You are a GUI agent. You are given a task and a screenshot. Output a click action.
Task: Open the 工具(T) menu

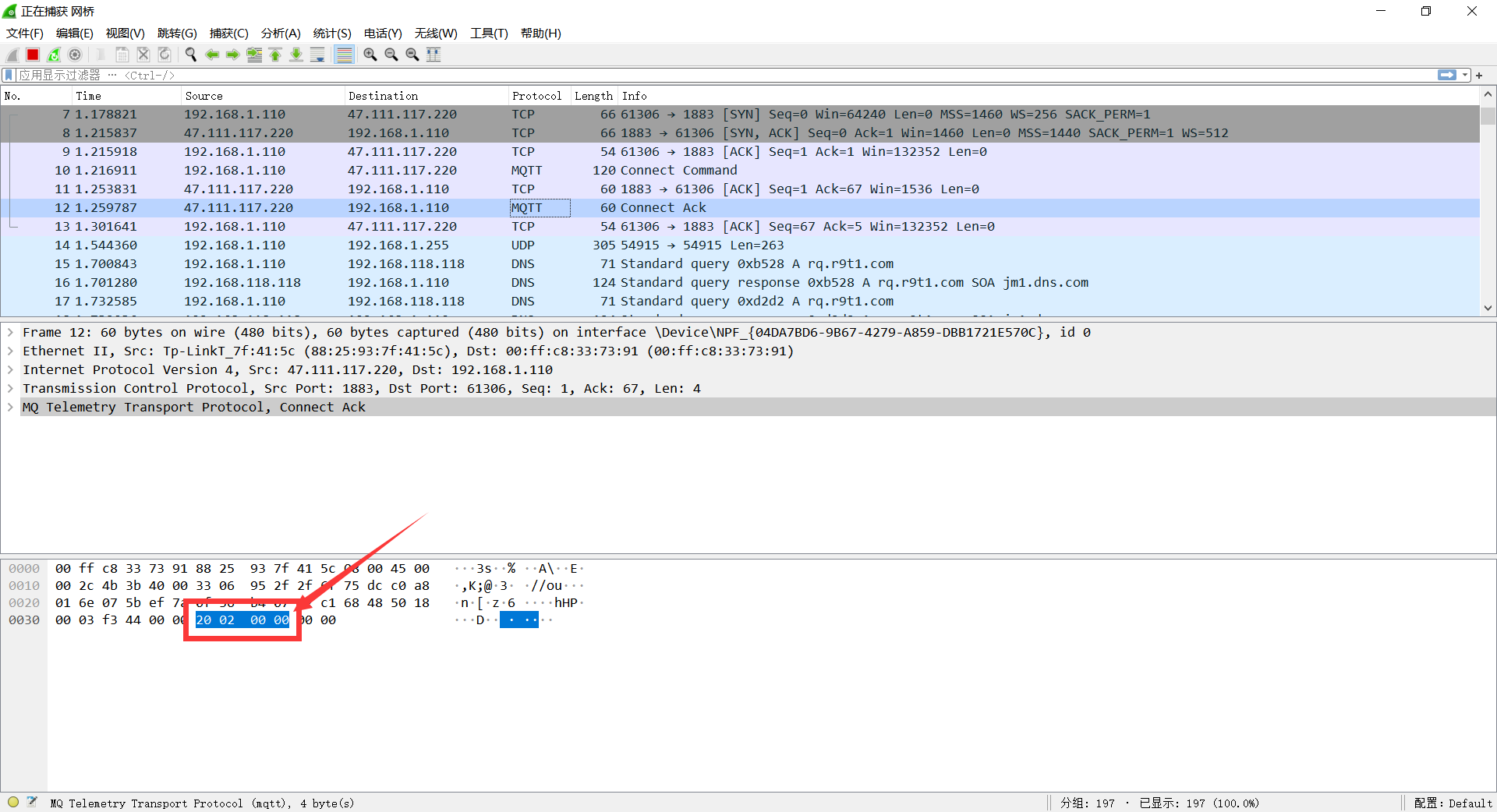tap(489, 34)
